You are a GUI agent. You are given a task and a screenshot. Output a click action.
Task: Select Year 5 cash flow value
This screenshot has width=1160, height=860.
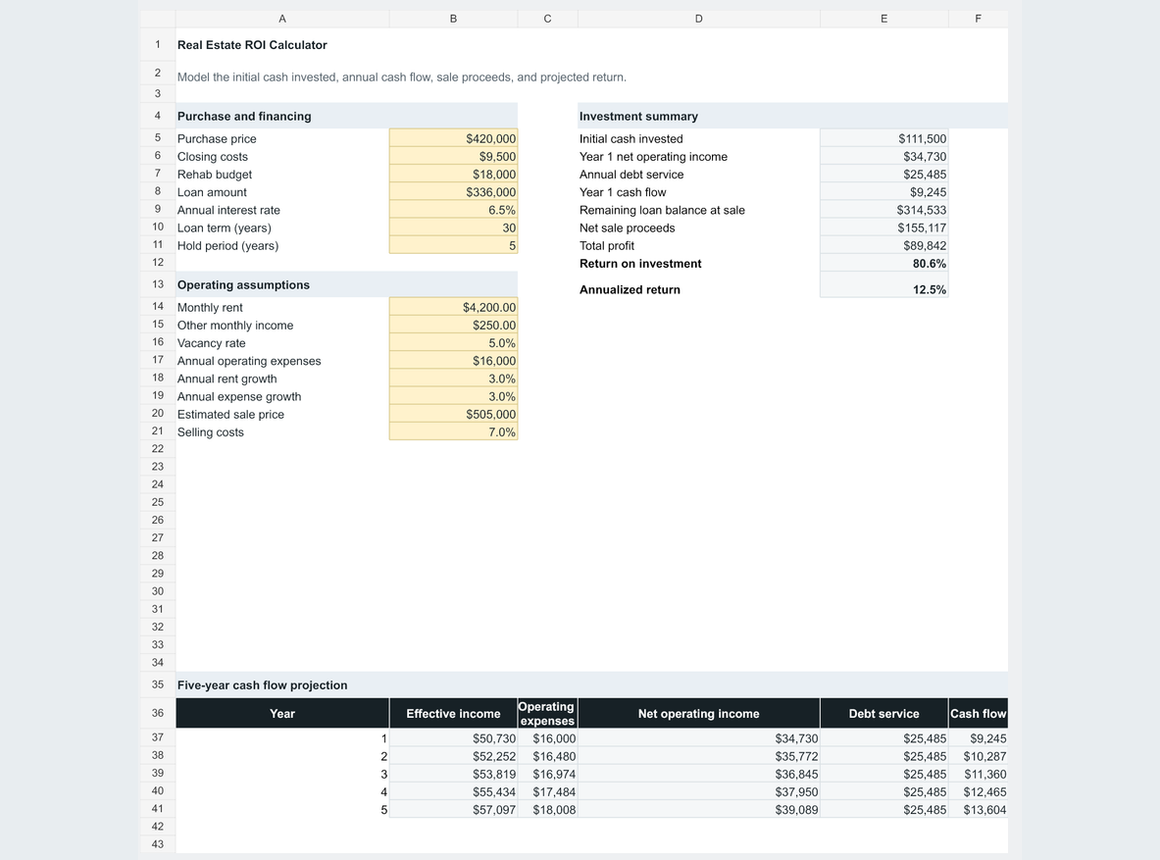coord(978,810)
